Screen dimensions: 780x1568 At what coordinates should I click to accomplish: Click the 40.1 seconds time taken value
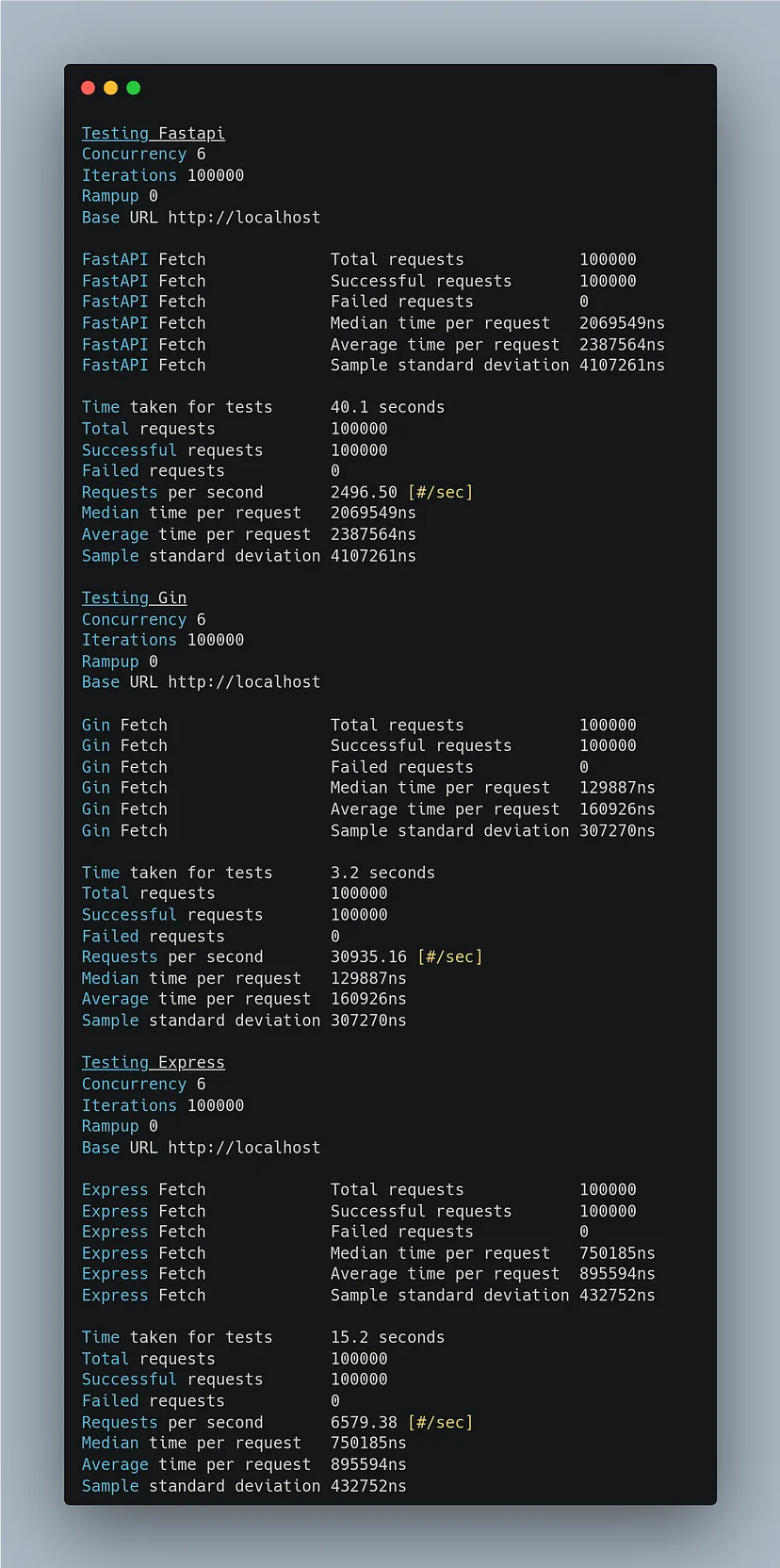point(387,407)
